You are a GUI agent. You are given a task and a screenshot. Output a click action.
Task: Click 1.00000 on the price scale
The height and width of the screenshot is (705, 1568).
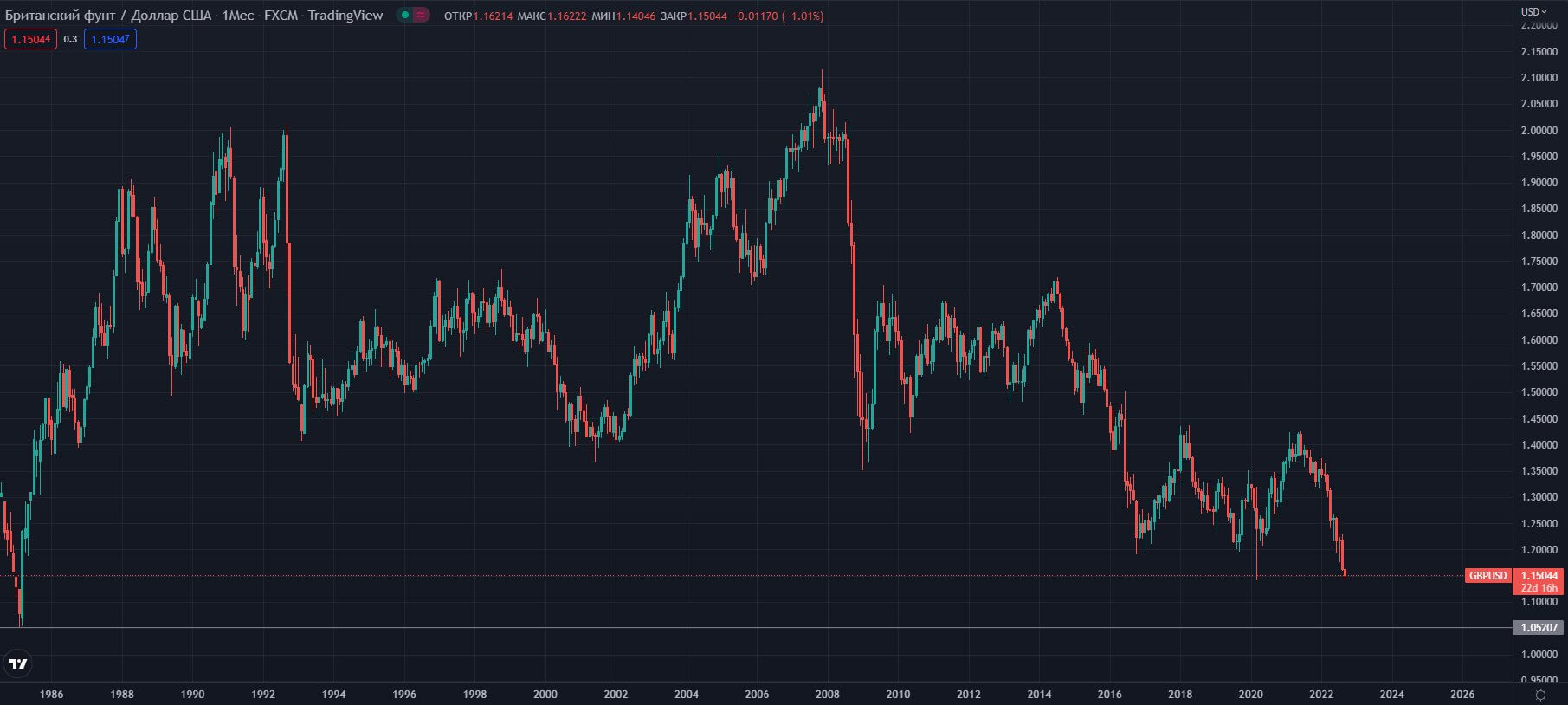click(1539, 654)
